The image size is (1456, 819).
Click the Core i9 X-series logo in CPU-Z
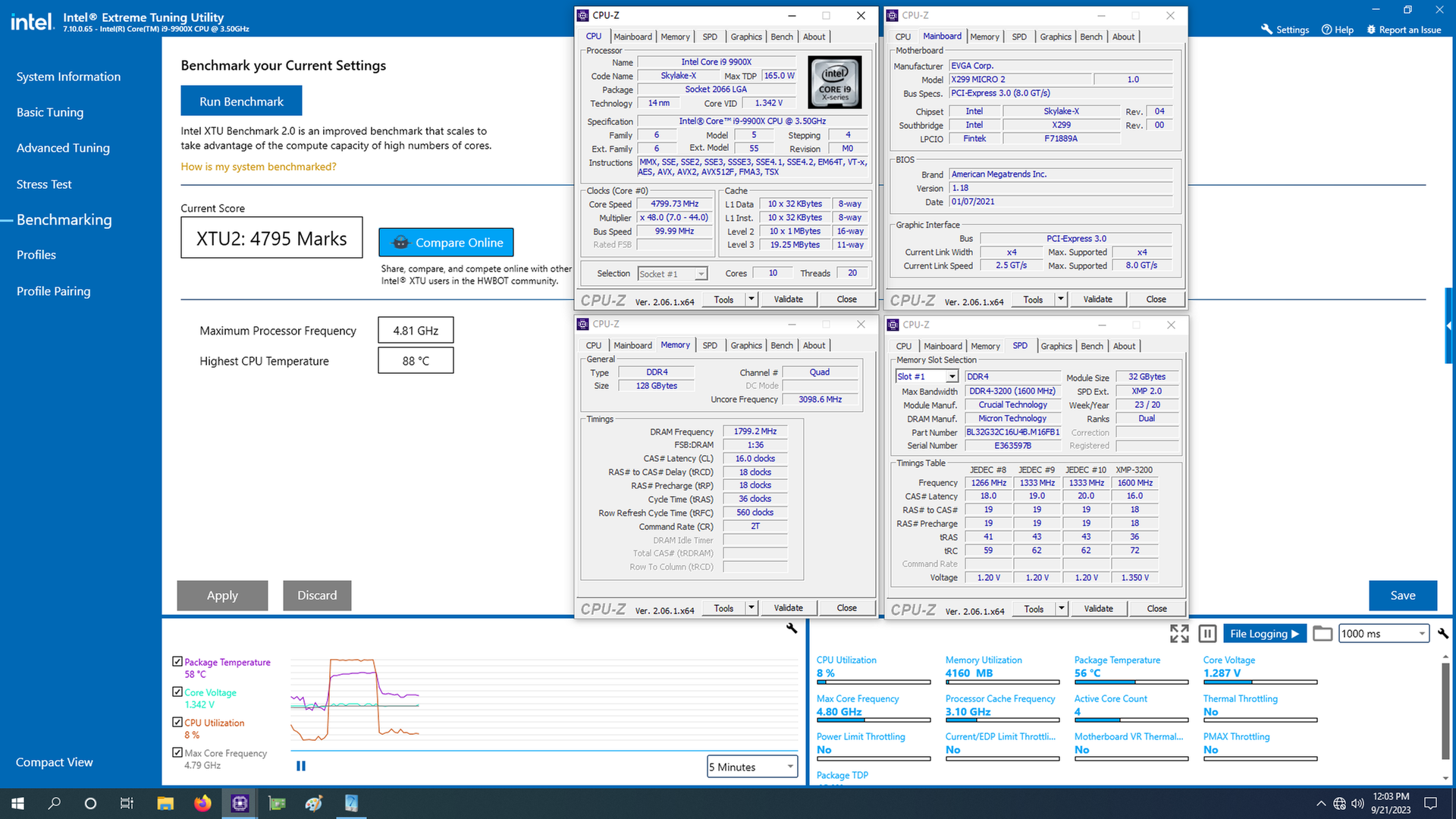pos(835,83)
